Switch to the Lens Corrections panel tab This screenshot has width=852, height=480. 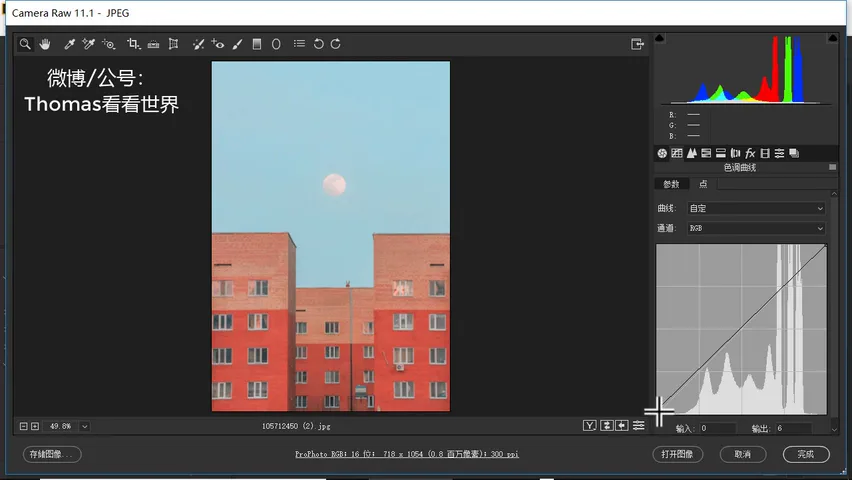pos(735,153)
